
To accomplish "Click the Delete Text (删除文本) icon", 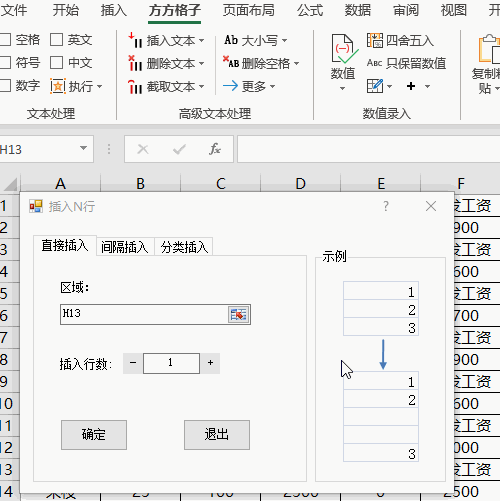I will 135,63.
